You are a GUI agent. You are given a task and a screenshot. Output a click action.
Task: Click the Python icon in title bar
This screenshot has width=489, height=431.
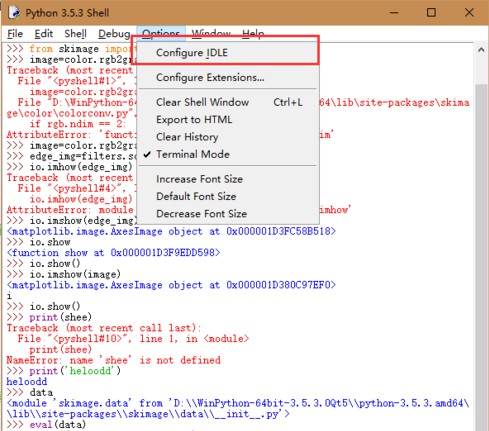pos(14,13)
